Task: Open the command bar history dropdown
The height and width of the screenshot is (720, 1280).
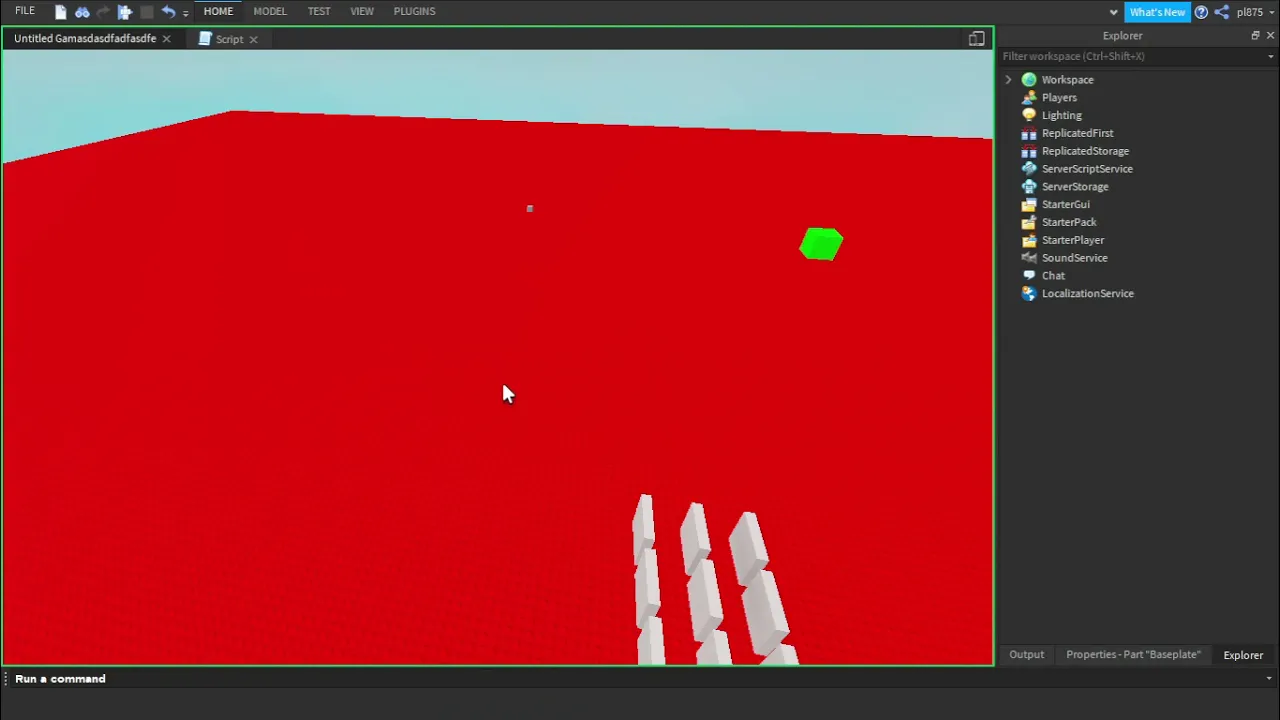Action: coord(1269,679)
